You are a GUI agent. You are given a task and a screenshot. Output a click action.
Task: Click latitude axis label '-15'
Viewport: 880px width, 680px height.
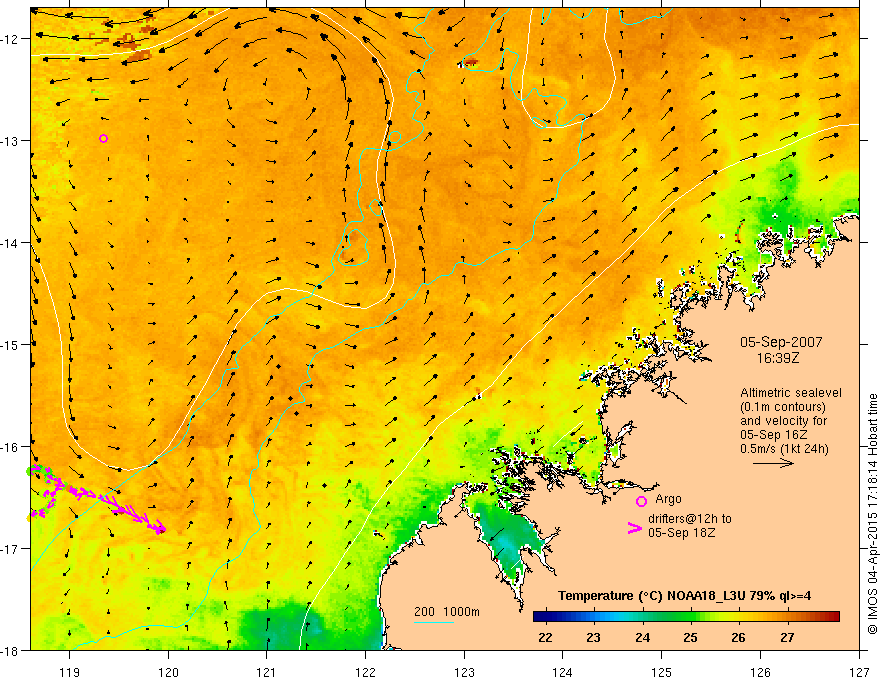(11, 344)
